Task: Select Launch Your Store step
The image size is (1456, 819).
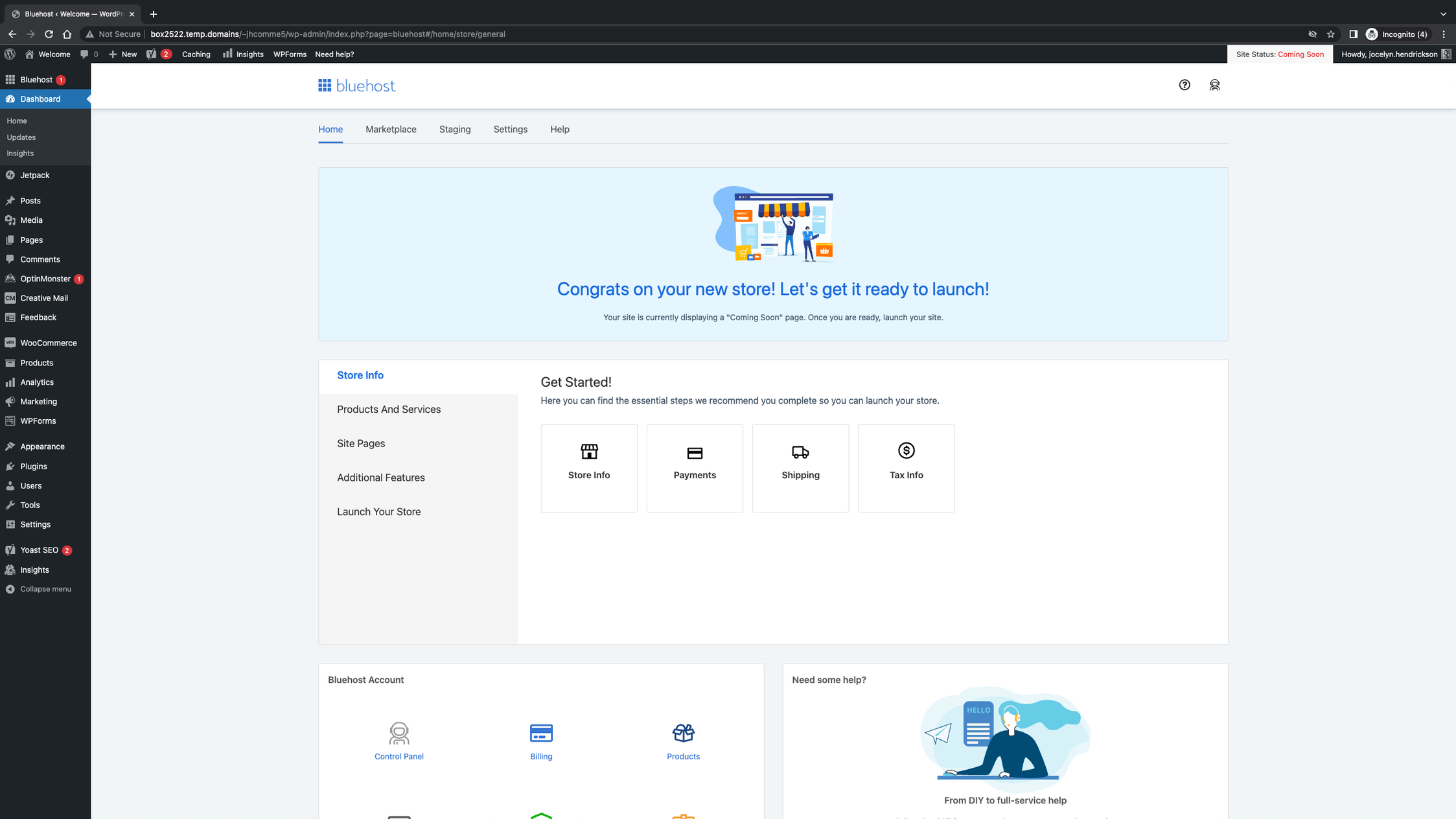Action: coord(419,512)
